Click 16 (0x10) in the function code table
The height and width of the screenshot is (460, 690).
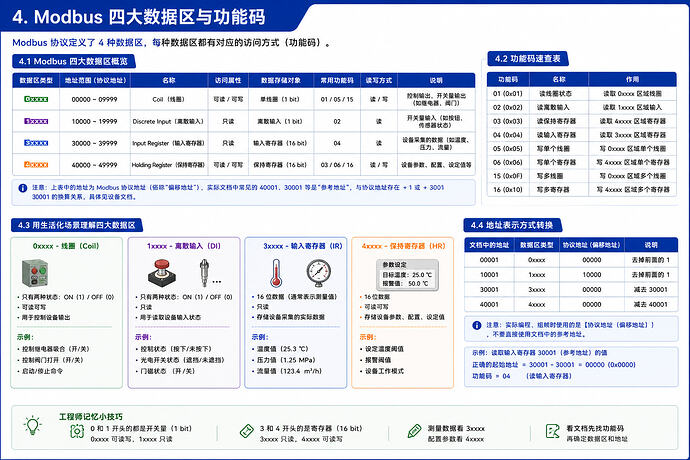[507, 189]
